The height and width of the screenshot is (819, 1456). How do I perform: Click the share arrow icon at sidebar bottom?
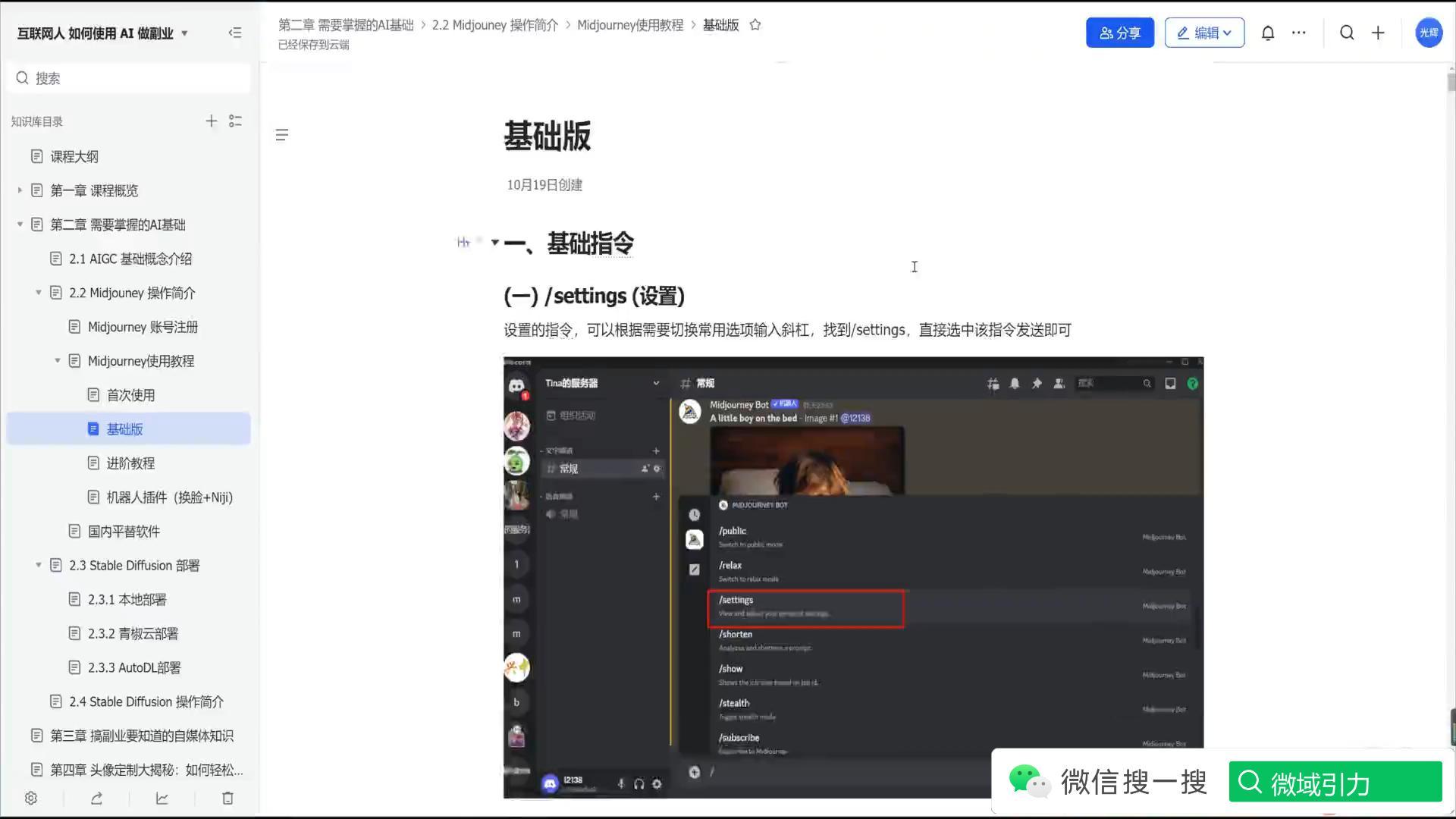pos(96,799)
